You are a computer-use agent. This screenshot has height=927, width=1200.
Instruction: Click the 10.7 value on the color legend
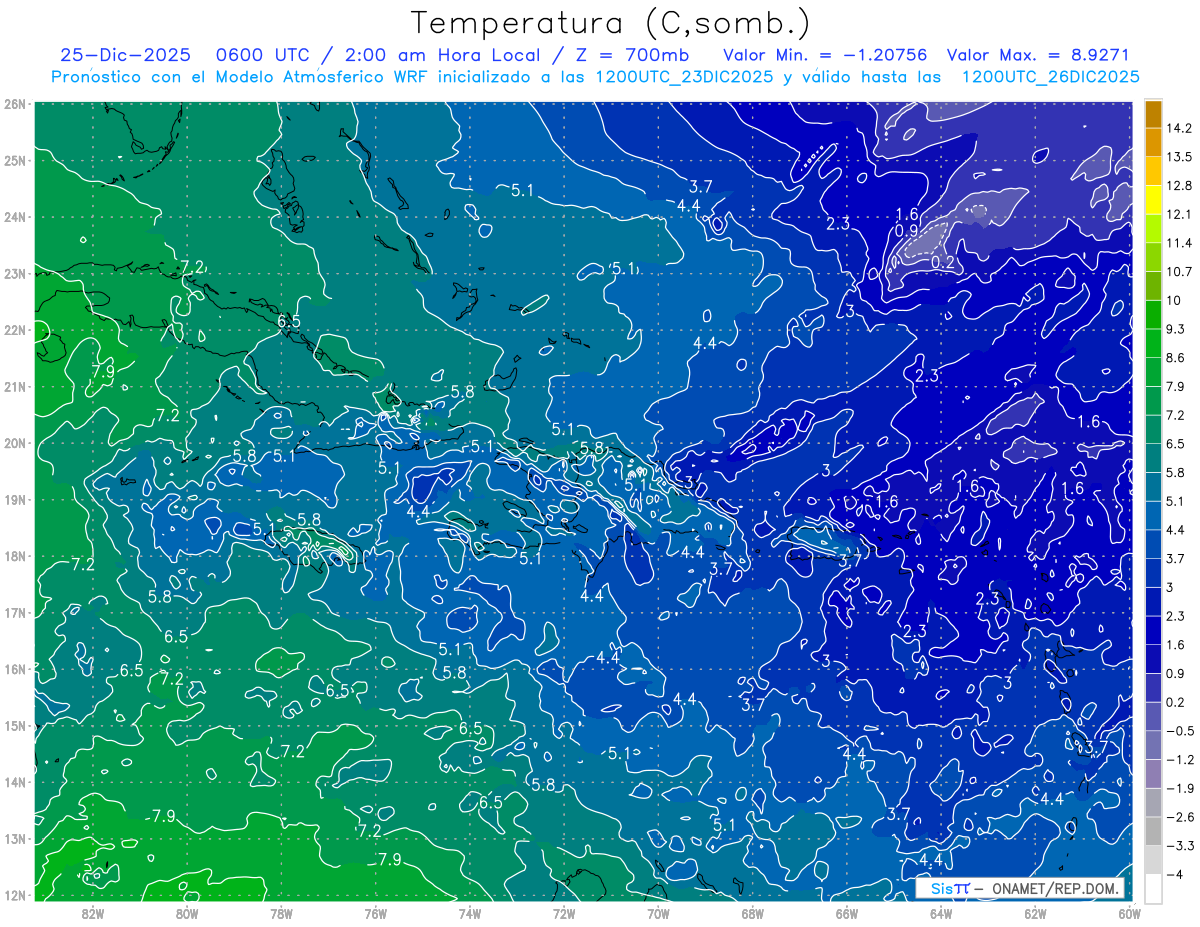pos(1180,272)
